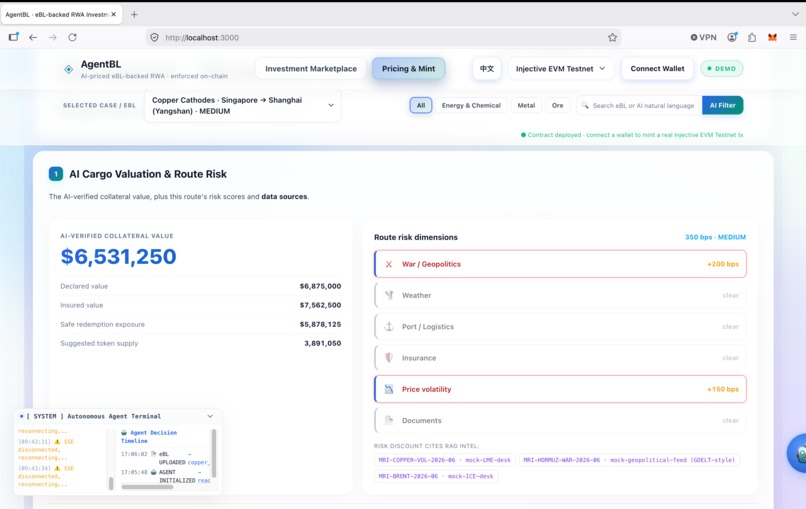
Task: Click the Suggested token supply 3,891,050
Action: tap(322, 343)
